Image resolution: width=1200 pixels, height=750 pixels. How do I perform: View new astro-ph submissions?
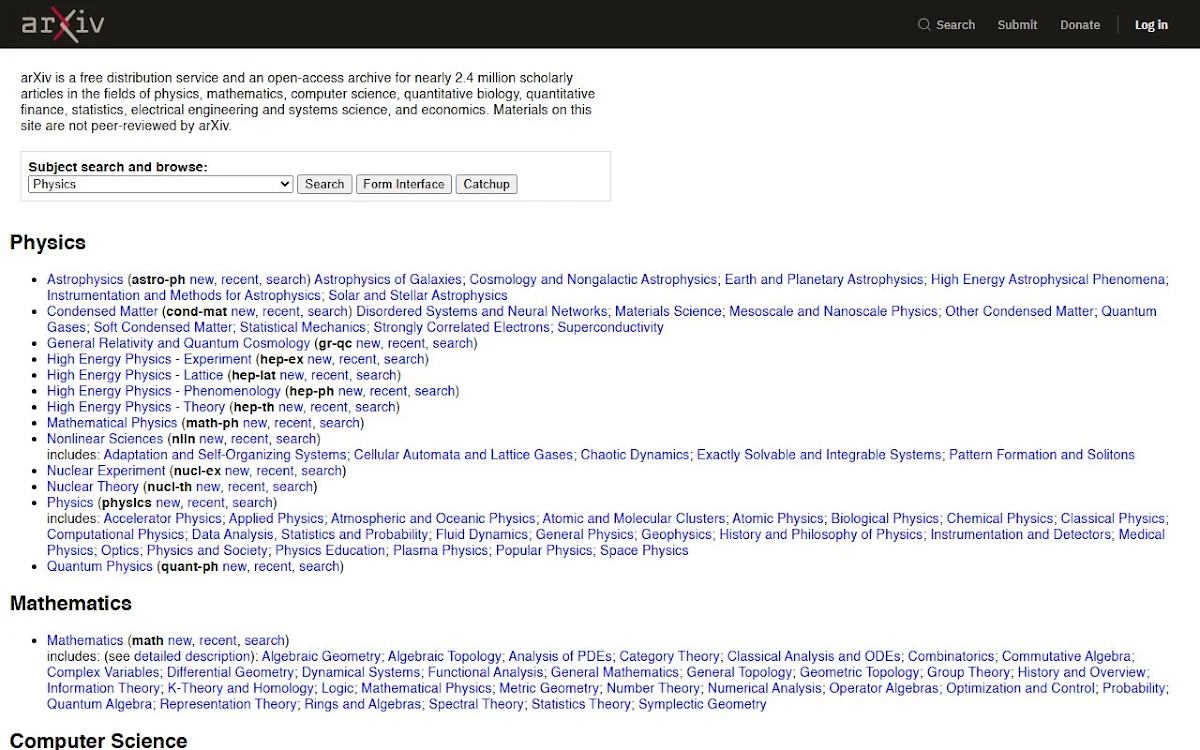click(x=201, y=279)
